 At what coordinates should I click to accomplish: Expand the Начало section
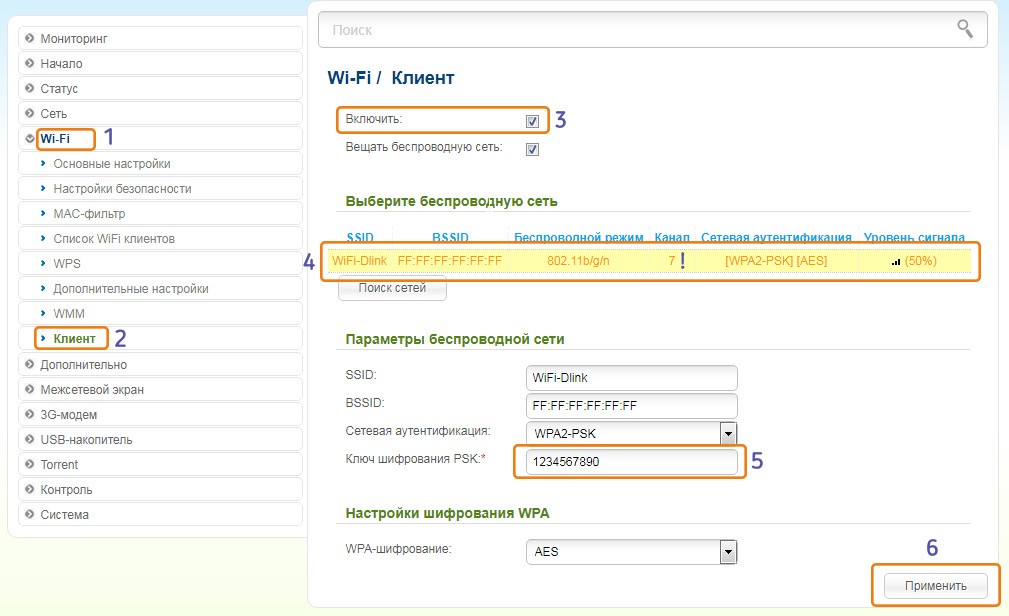[x=160, y=63]
